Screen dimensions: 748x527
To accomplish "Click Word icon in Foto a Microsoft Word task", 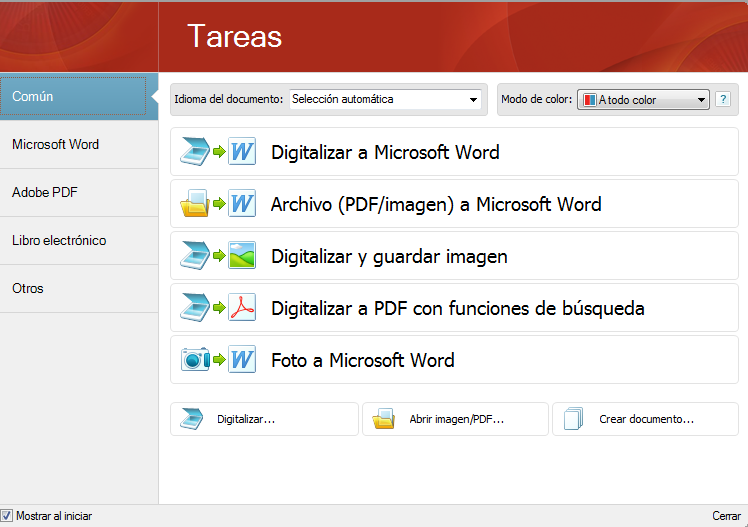I will pos(242,360).
